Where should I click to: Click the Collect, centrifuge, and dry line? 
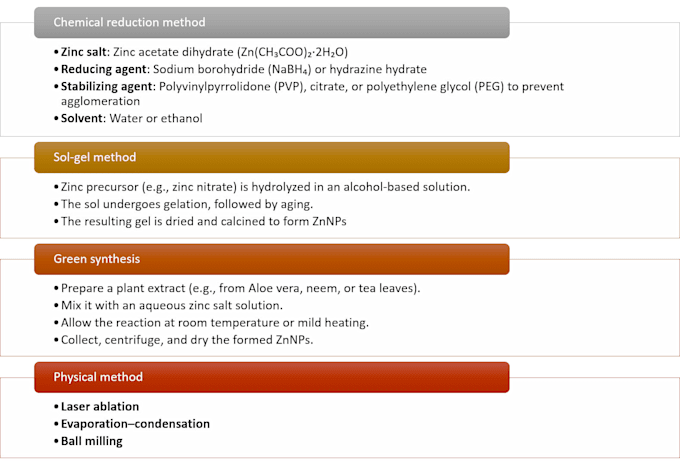click(183, 340)
